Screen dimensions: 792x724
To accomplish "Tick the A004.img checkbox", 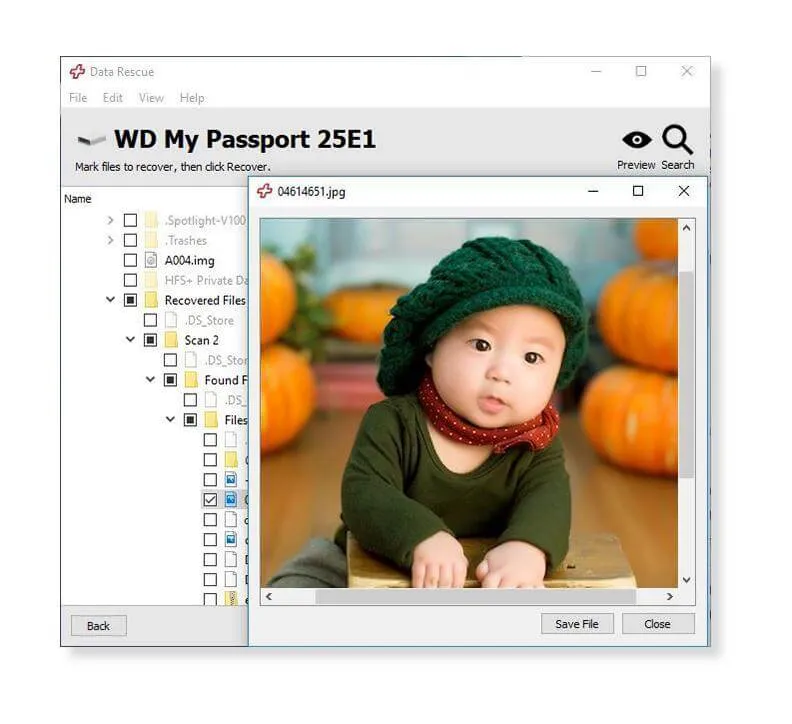I will click(x=130, y=260).
